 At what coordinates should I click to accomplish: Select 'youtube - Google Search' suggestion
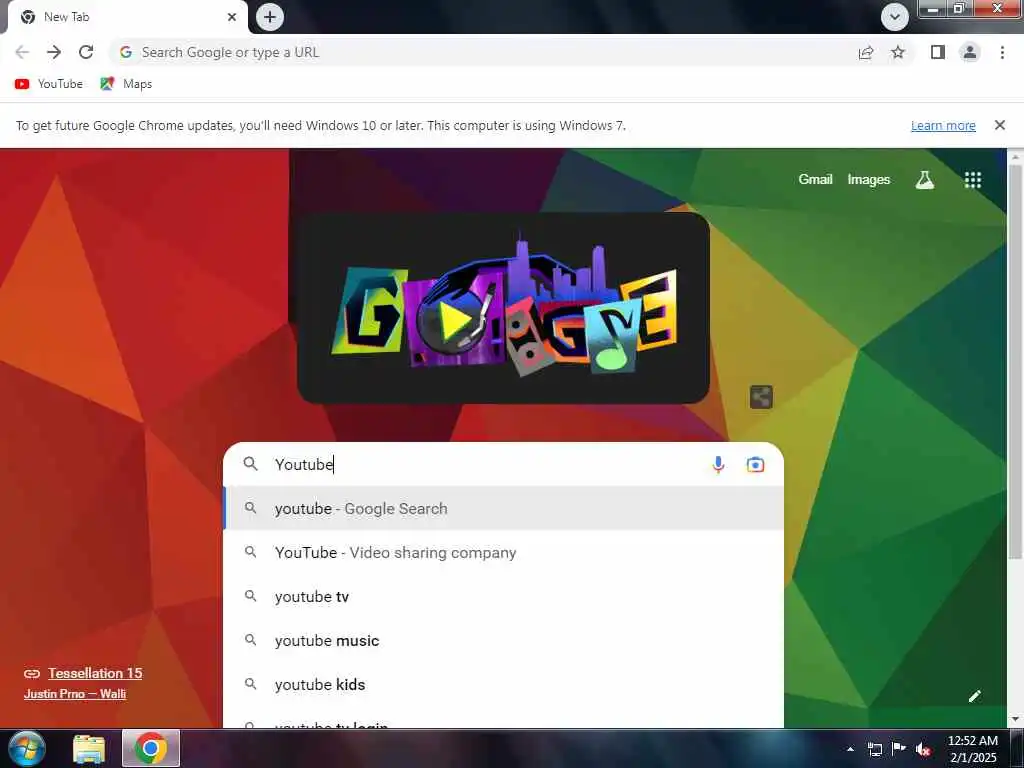[504, 508]
